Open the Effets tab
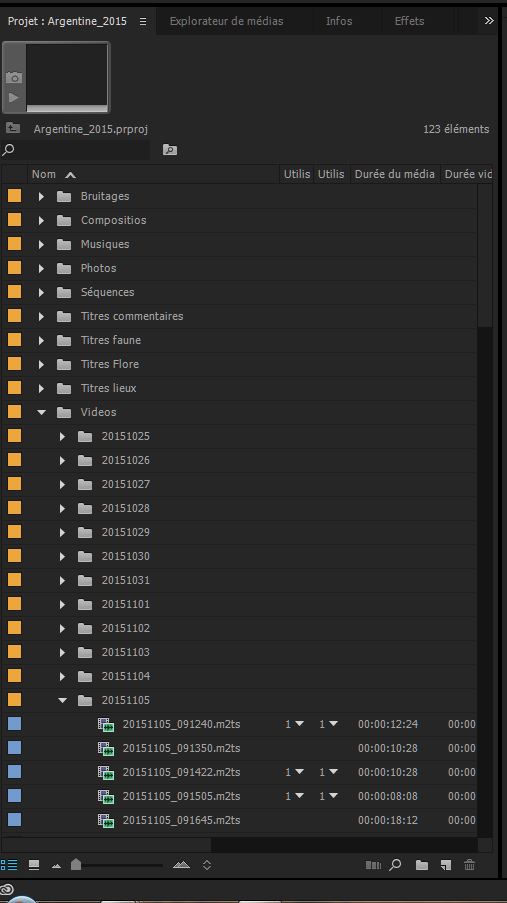 (409, 21)
